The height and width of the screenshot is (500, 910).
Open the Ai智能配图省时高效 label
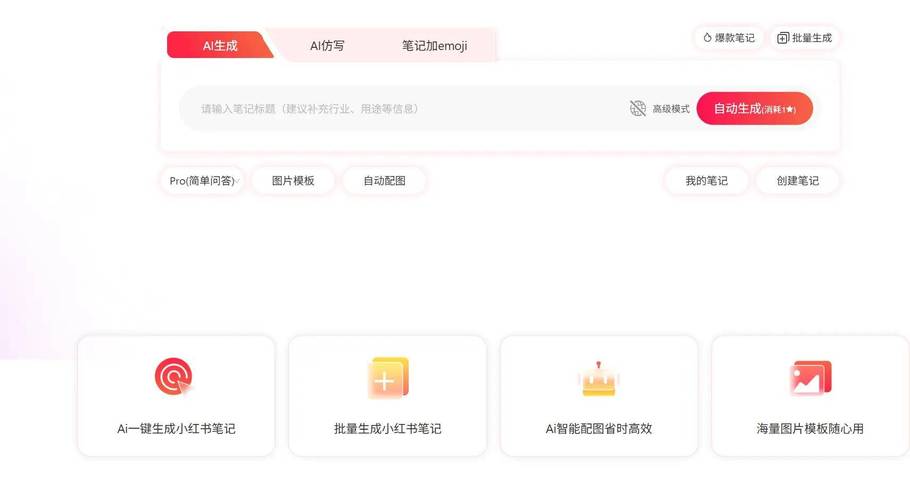tap(599, 429)
